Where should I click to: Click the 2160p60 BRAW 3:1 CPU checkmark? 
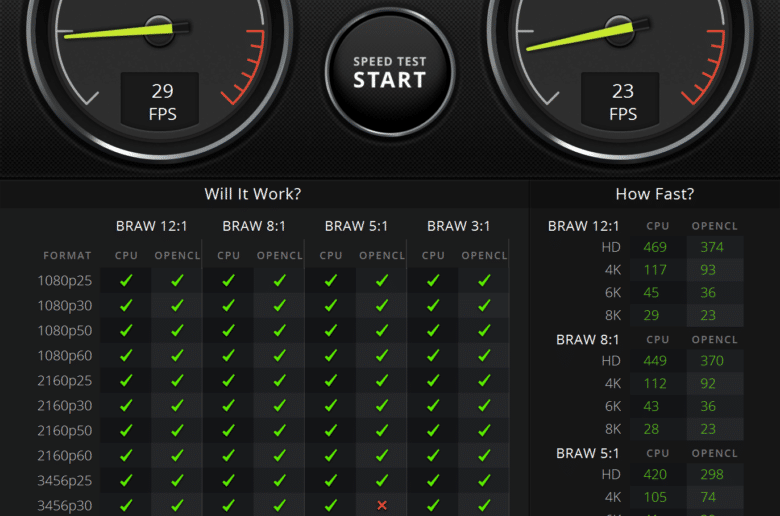coord(433,455)
